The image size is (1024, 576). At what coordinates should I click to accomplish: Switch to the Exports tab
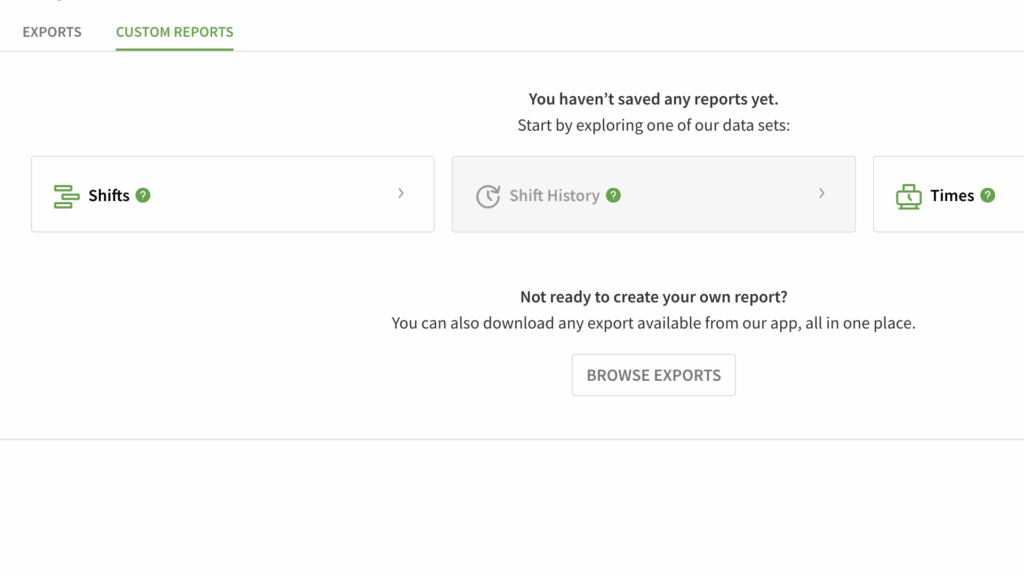click(x=52, y=32)
